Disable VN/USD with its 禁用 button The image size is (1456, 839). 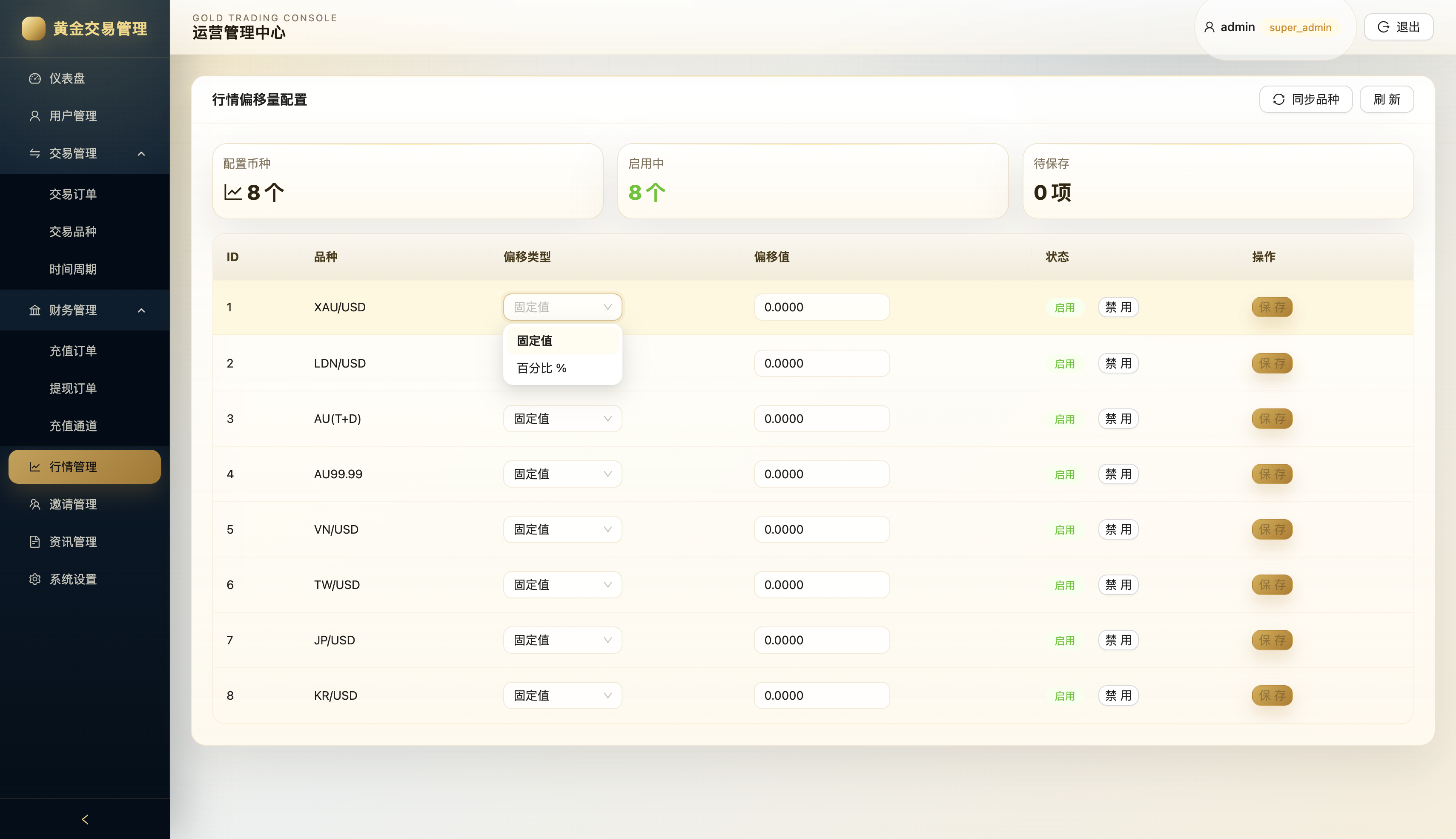tap(1118, 529)
